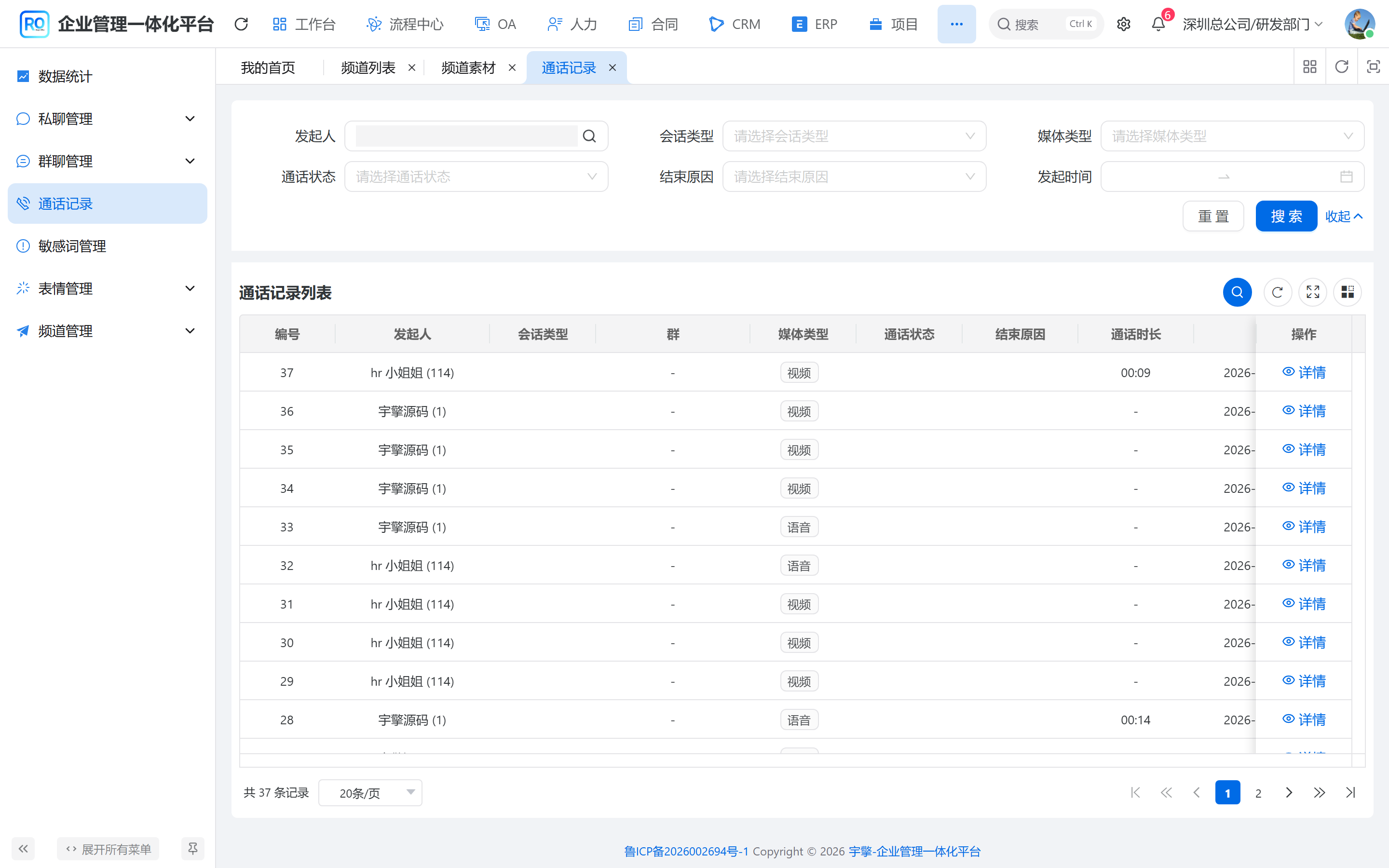Close the 频道素材 tab
The height and width of the screenshot is (868, 1389).
(x=512, y=68)
